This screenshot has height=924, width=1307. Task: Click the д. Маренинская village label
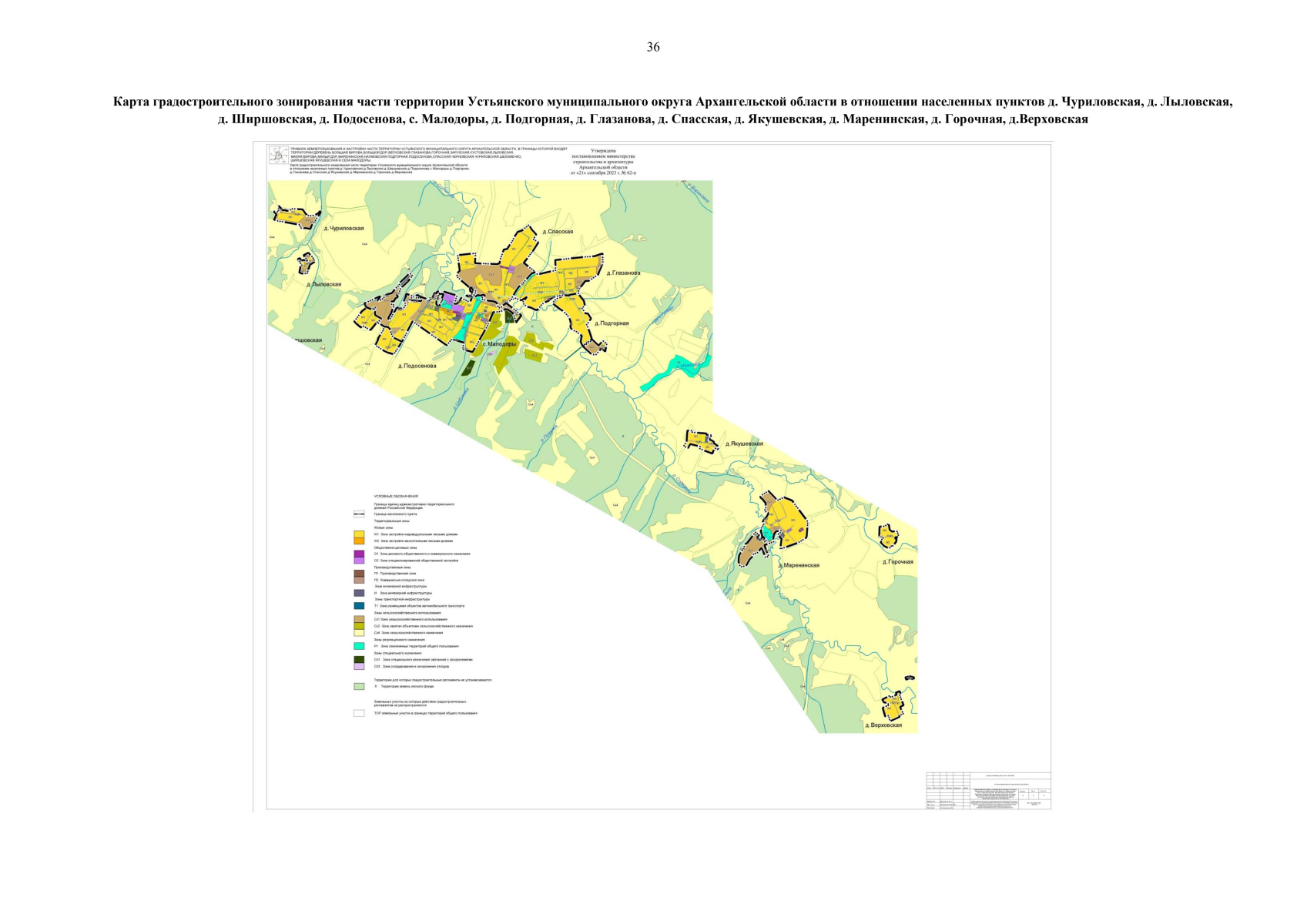coord(799,565)
